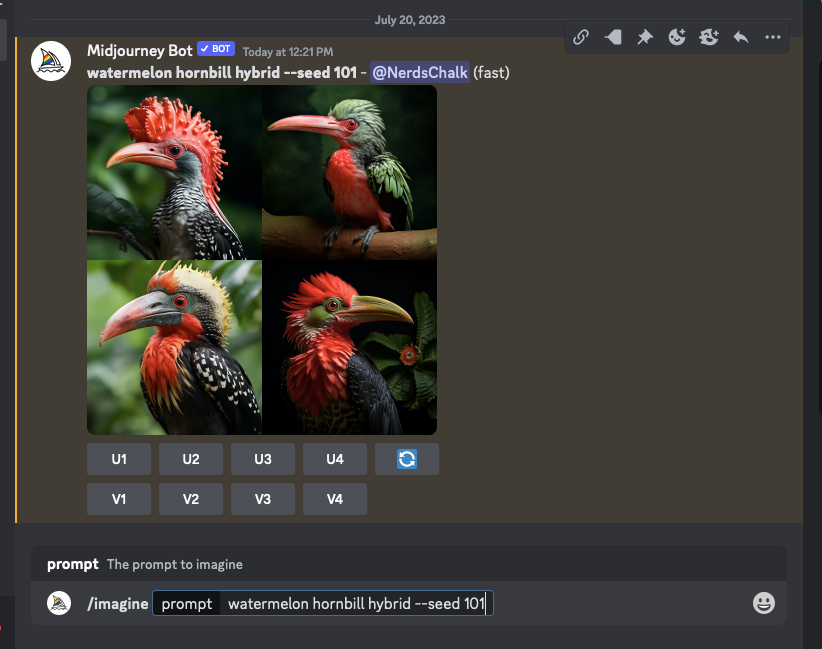Click the copy message link icon
The image size is (822, 649).
click(581, 37)
